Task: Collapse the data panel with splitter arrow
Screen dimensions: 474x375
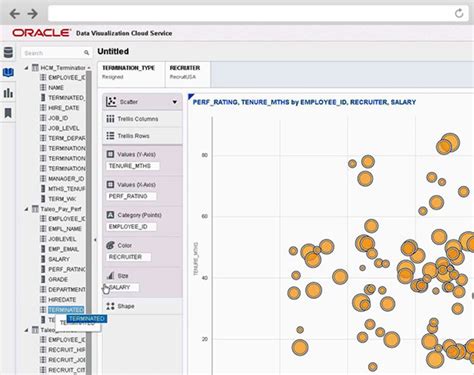Action: (95, 240)
